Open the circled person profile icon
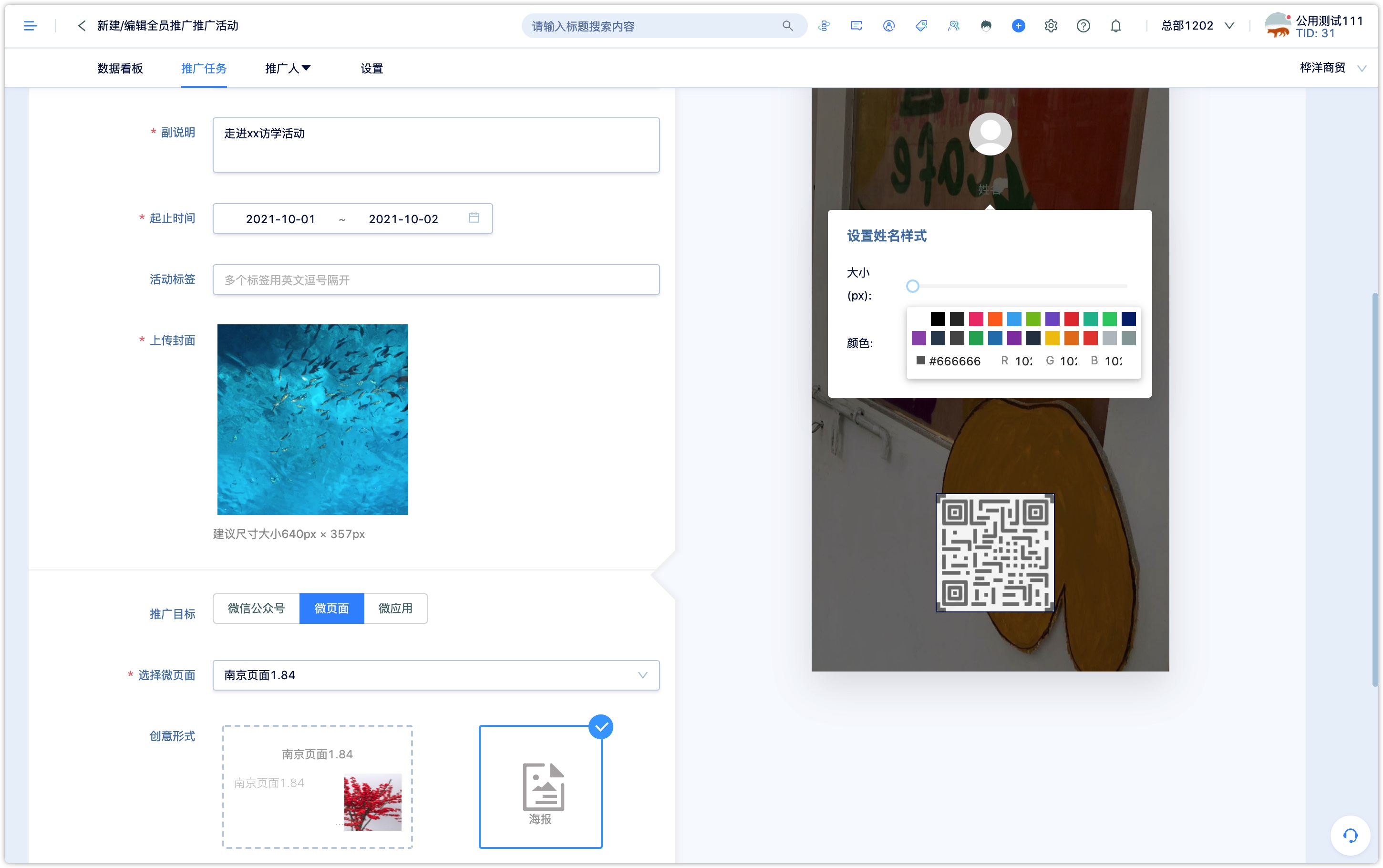The width and height of the screenshot is (1383, 868). click(889, 26)
